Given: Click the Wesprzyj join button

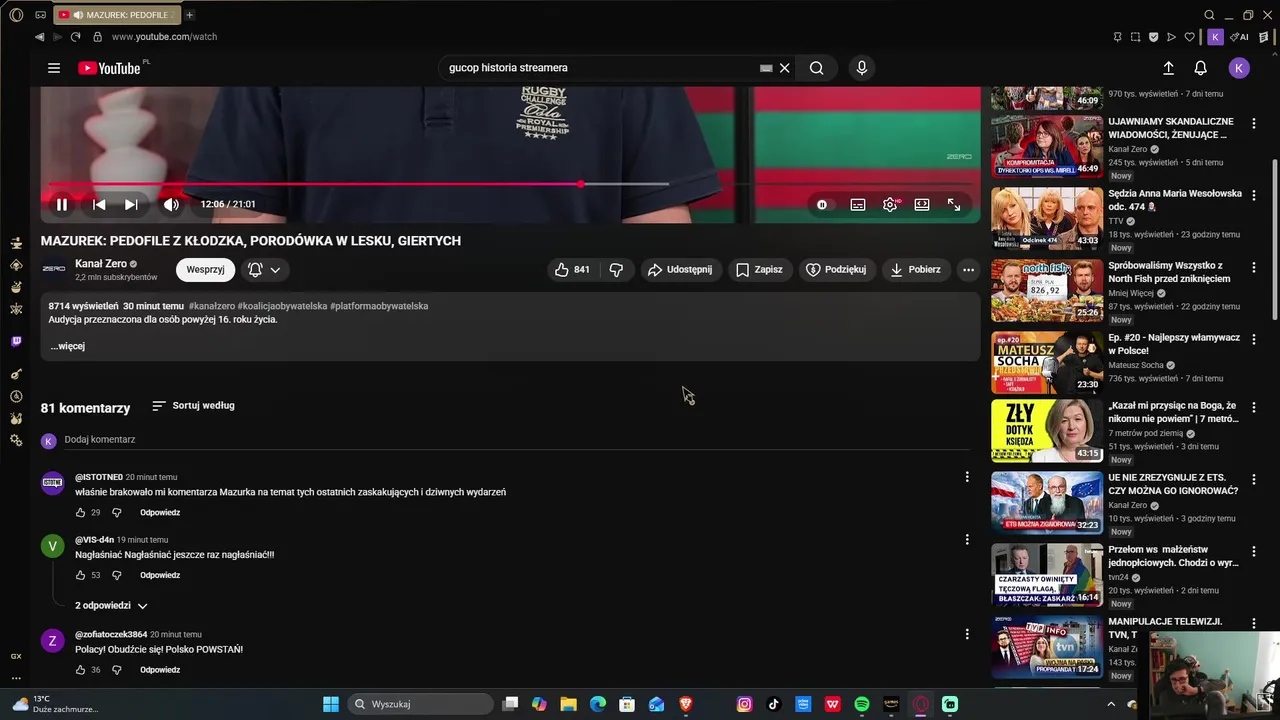Looking at the screenshot, I should point(205,269).
